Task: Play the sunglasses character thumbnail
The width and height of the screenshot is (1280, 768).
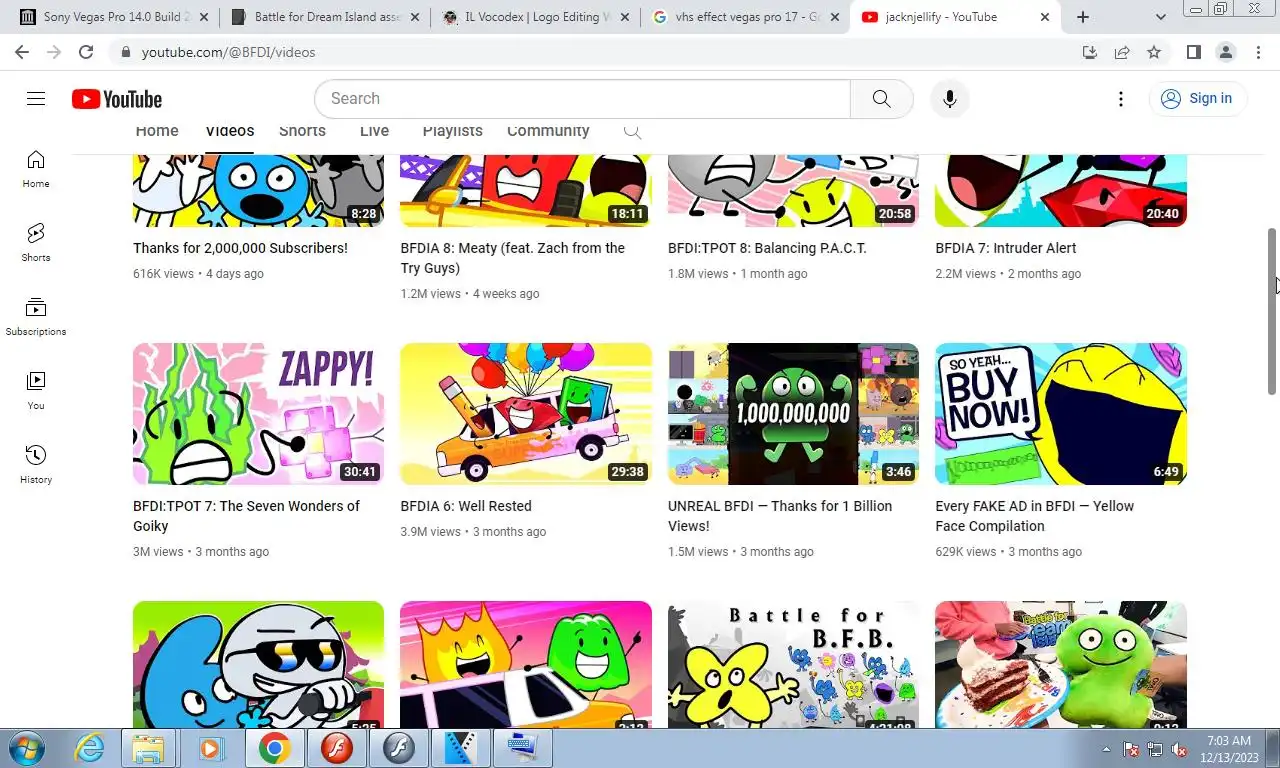Action: (258, 664)
